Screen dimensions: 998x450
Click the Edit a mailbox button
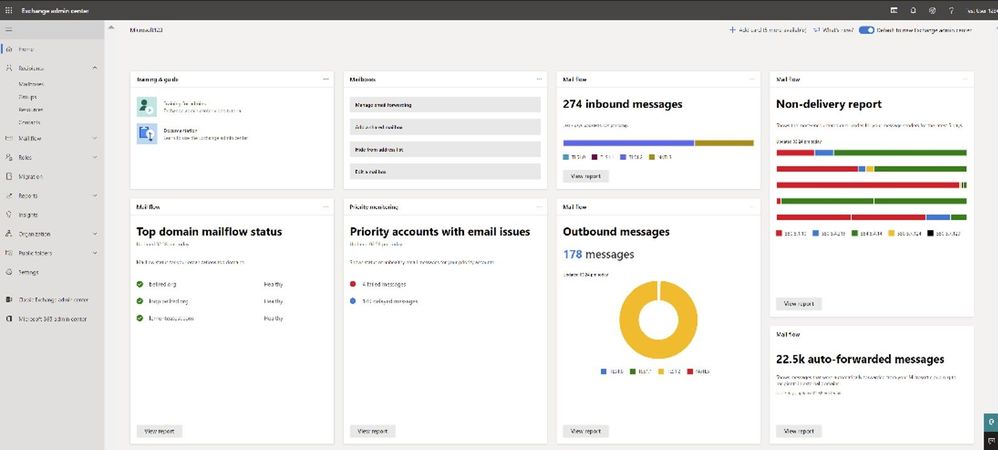point(445,171)
